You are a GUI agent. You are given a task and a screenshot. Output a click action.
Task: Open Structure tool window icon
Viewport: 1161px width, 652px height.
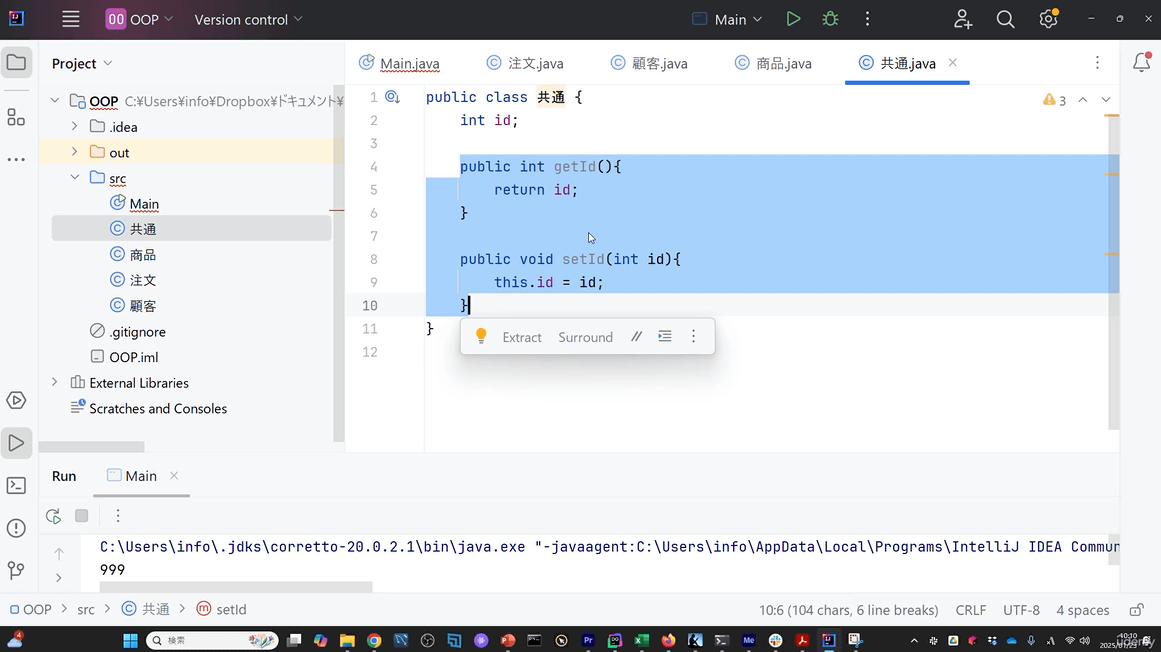16,117
